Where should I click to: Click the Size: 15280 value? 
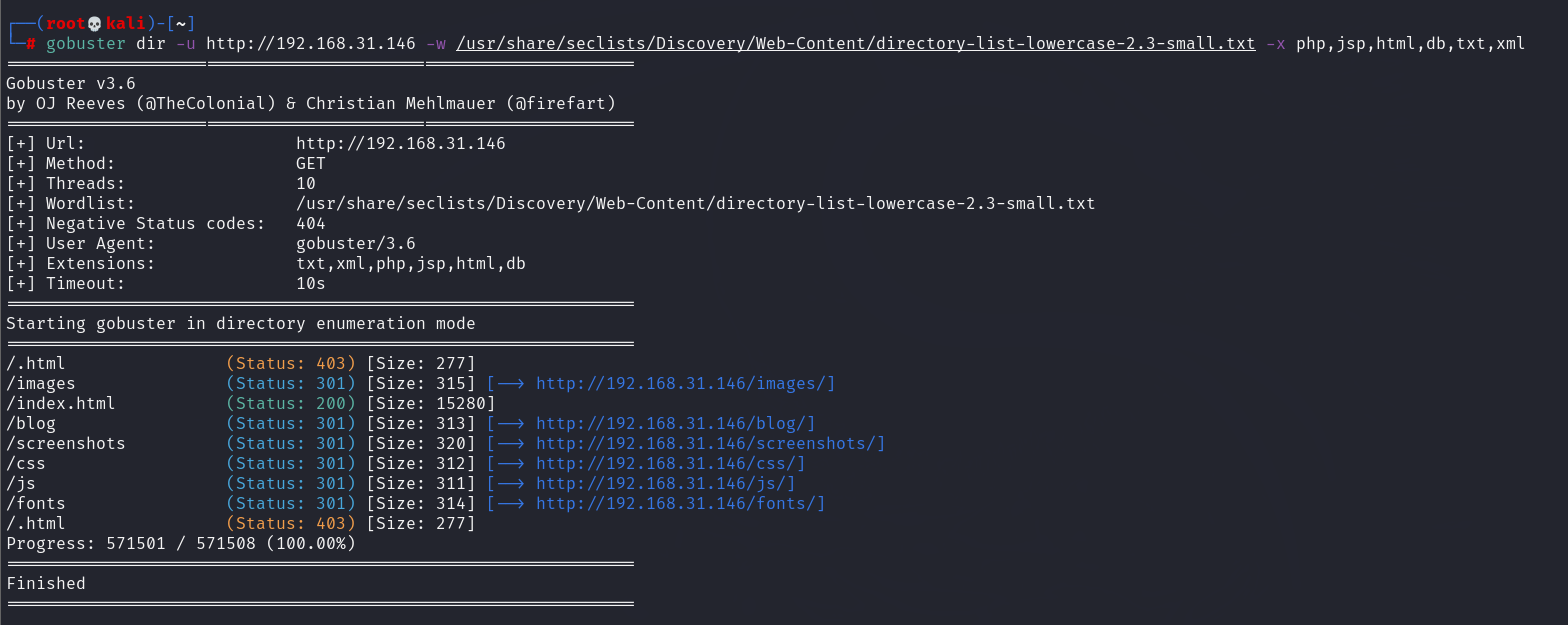(431, 403)
